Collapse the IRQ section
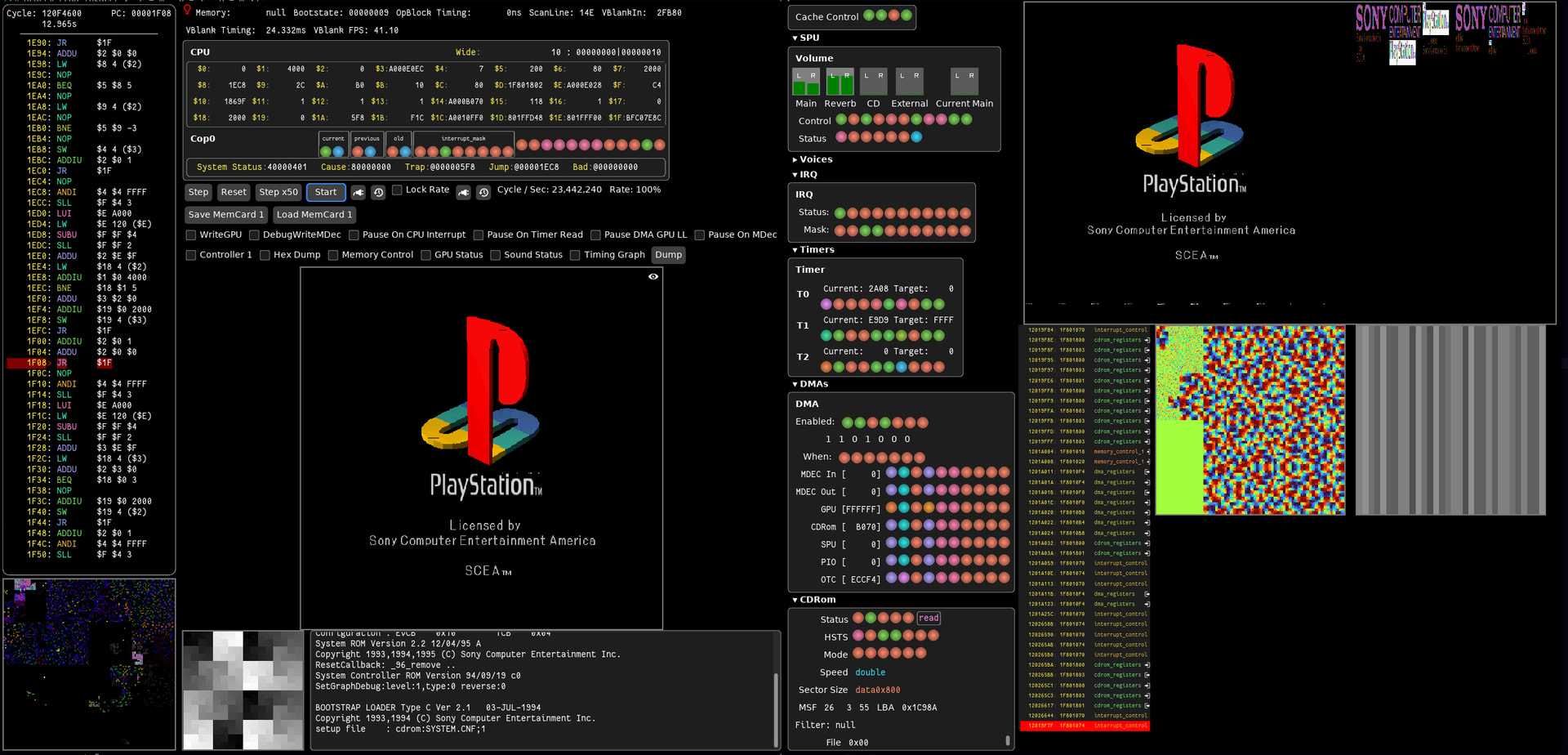Viewport: 1568px width, 755px height. pyautogui.click(x=804, y=174)
